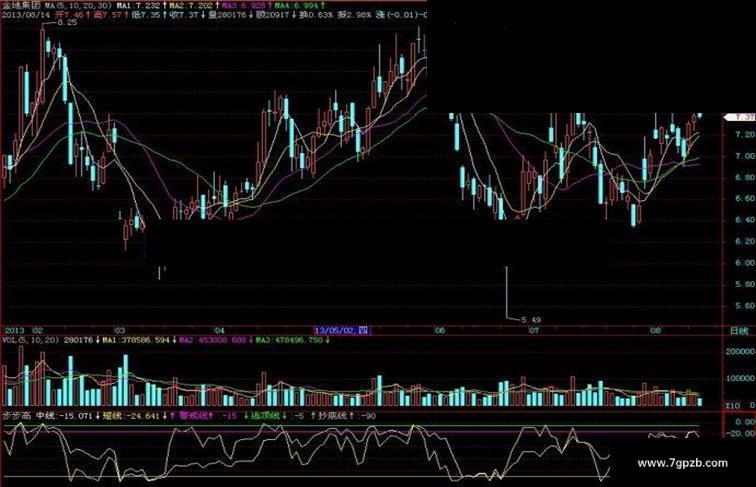Click the turnover amount 额20917
This screenshot has height=487, width=756.
[274, 15]
